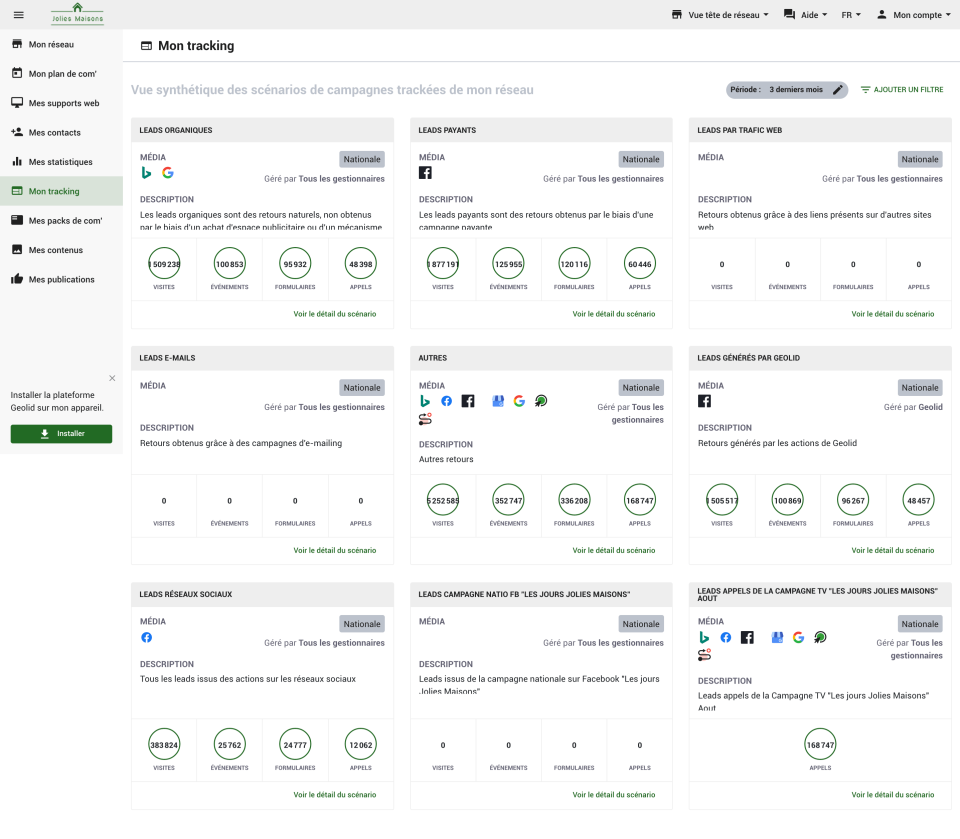The height and width of the screenshot is (839, 960).
Task: Open Mes publications from the sidebar
Action: pyautogui.click(x=16, y=279)
